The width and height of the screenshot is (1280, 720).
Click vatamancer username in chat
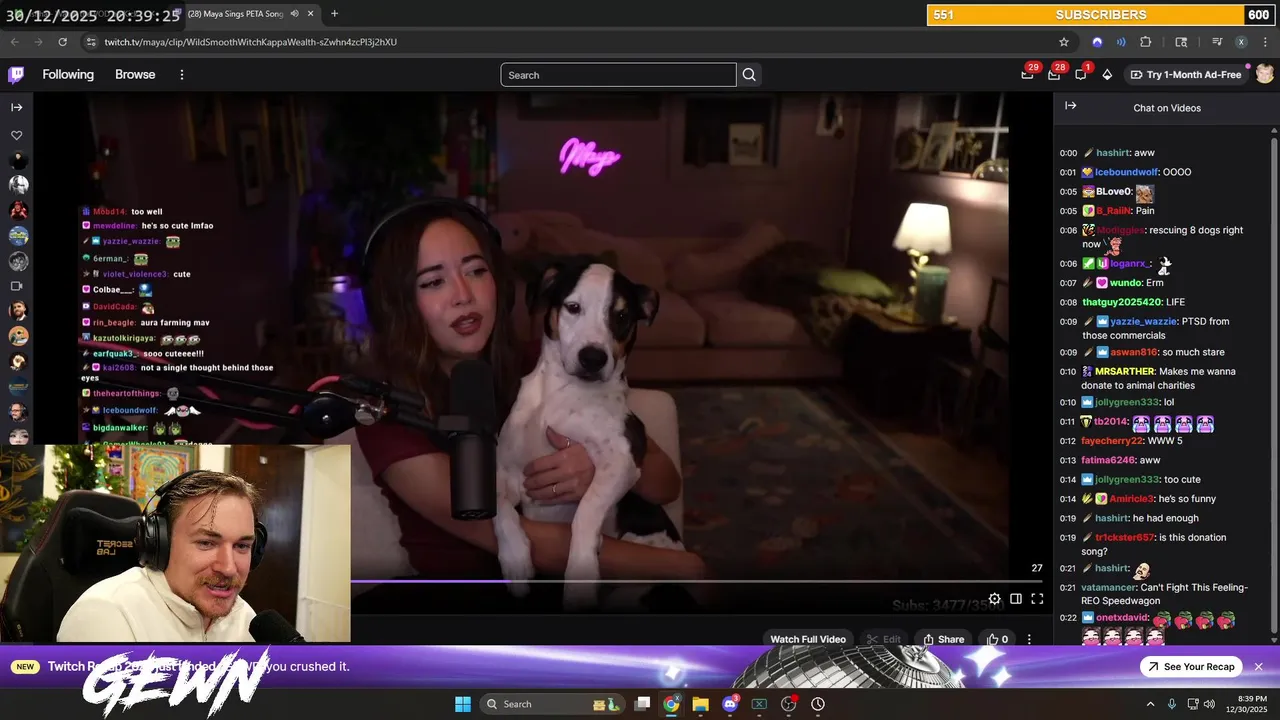coord(1108,588)
